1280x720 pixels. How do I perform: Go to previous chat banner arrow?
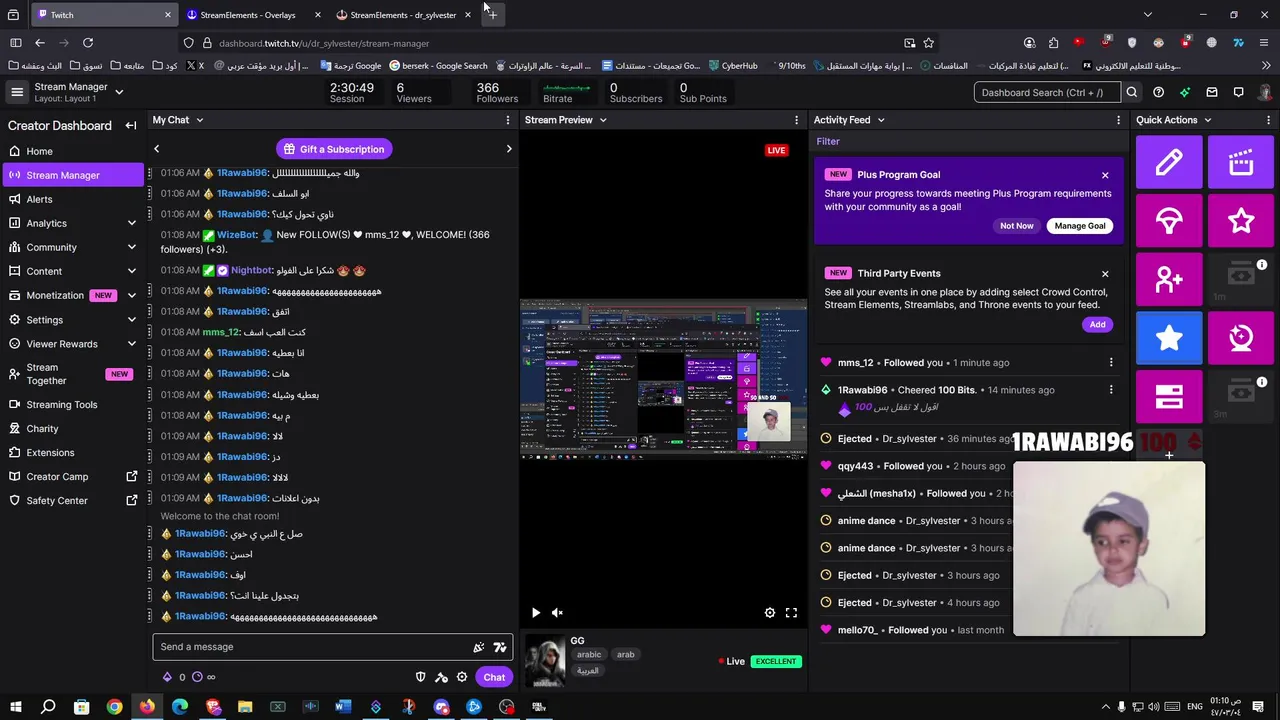156,149
